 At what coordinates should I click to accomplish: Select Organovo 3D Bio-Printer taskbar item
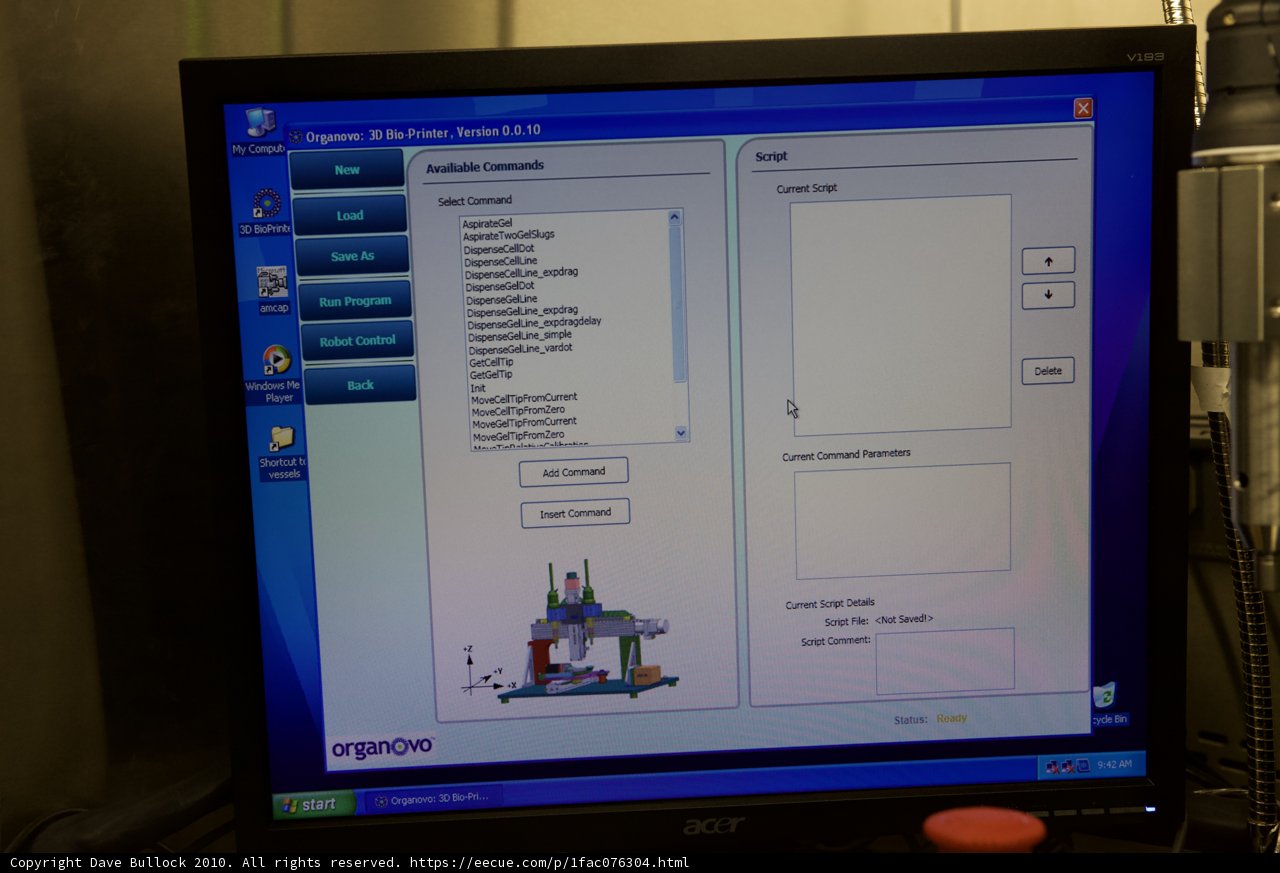tap(432, 799)
